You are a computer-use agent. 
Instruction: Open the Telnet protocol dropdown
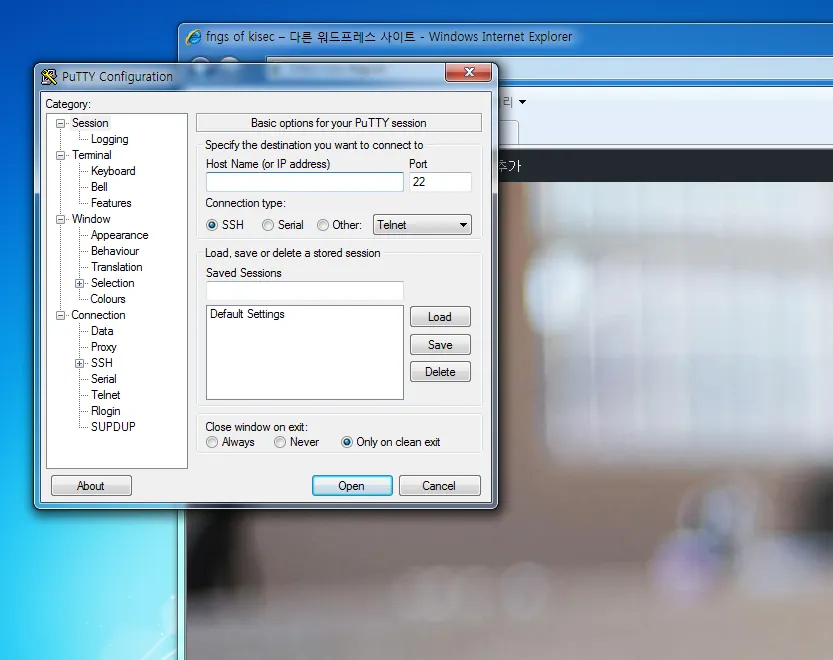[x=422, y=225]
